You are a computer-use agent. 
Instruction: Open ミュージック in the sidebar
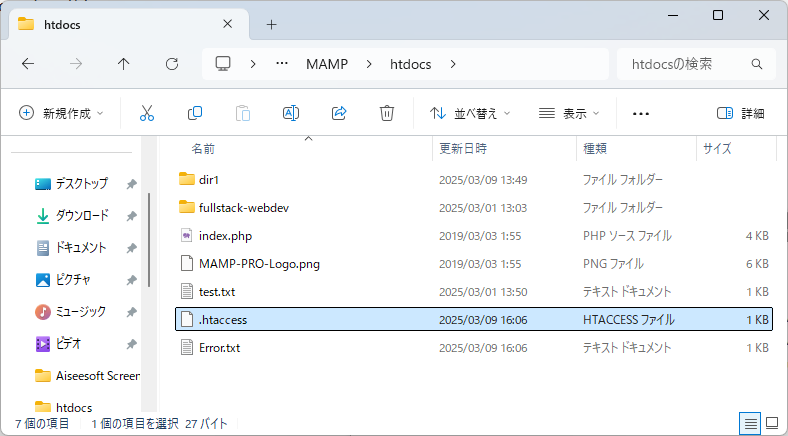click(72, 312)
